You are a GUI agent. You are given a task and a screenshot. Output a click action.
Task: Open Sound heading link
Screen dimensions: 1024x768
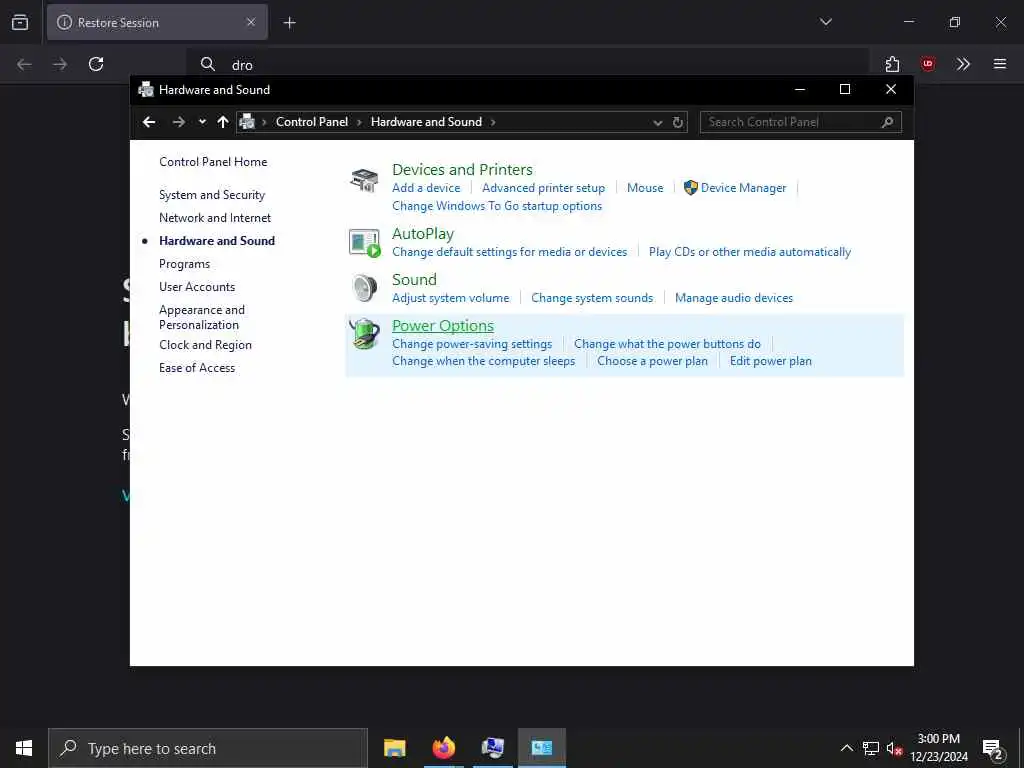click(x=414, y=280)
